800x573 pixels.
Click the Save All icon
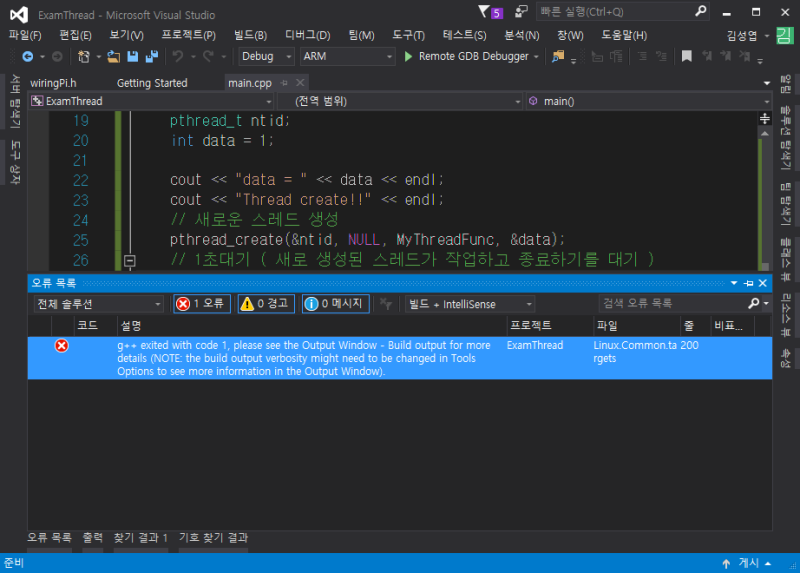point(152,57)
